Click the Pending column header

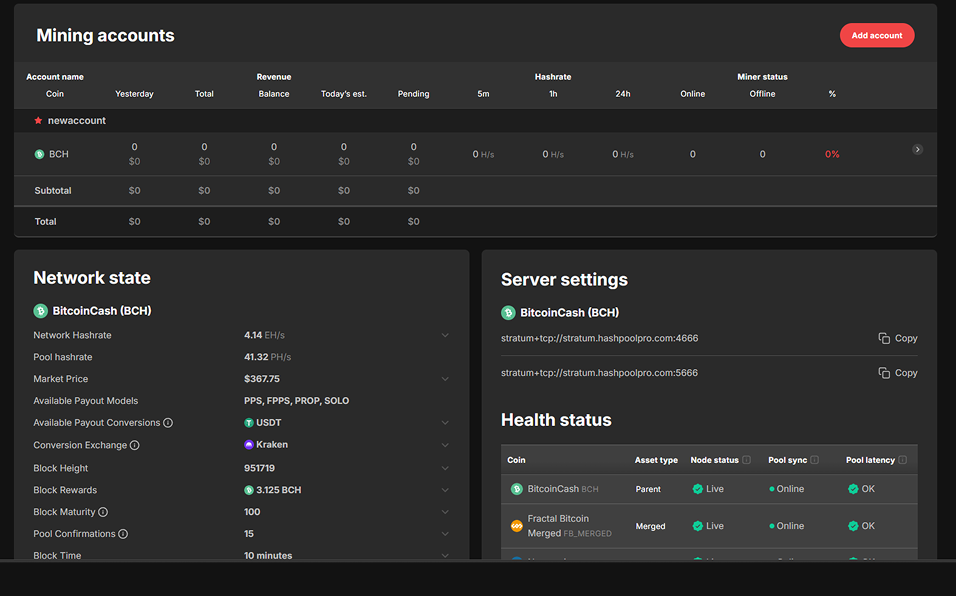(413, 94)
